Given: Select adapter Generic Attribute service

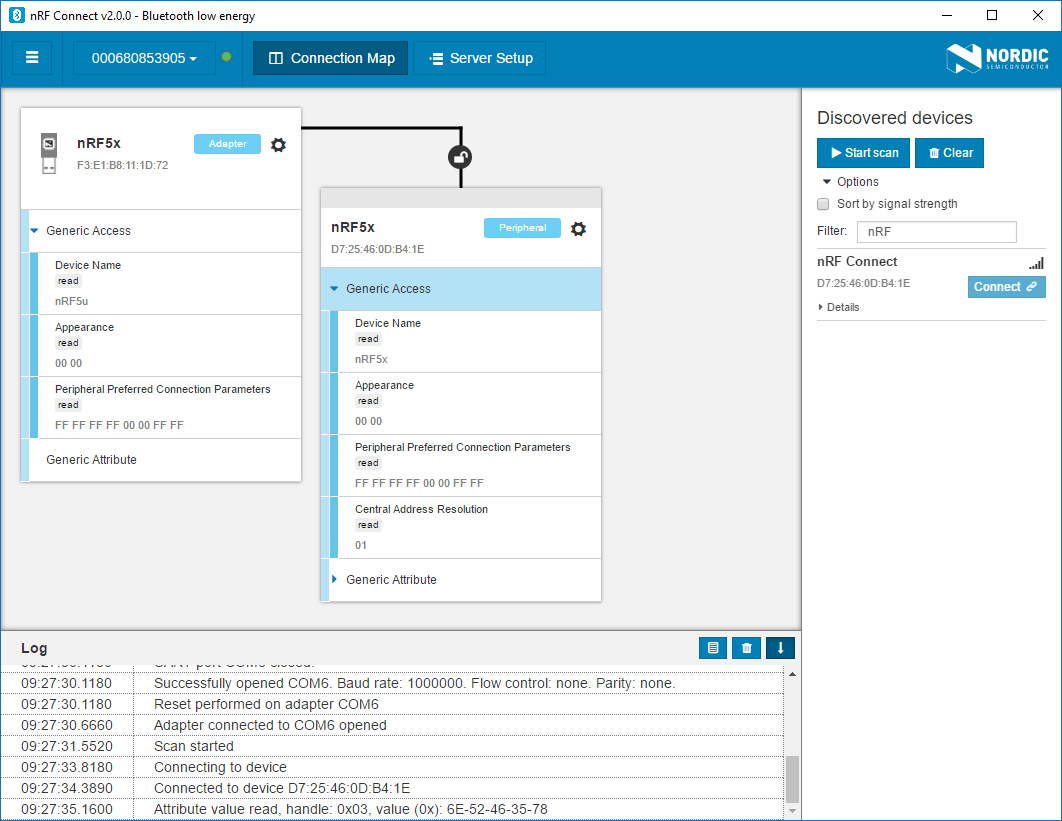Looking at the screenshot, I should pyautogui.click(x=162, y=460).
